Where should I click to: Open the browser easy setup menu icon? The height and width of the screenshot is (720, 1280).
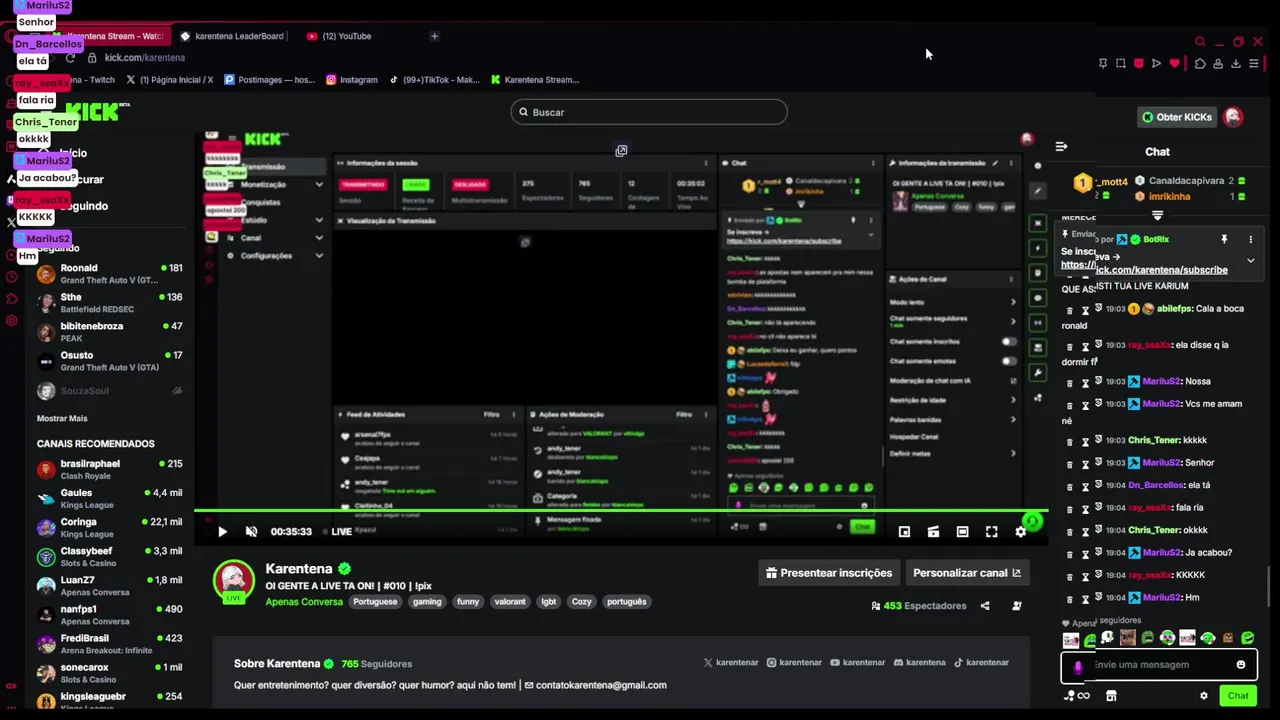(x=1254, y=64)
